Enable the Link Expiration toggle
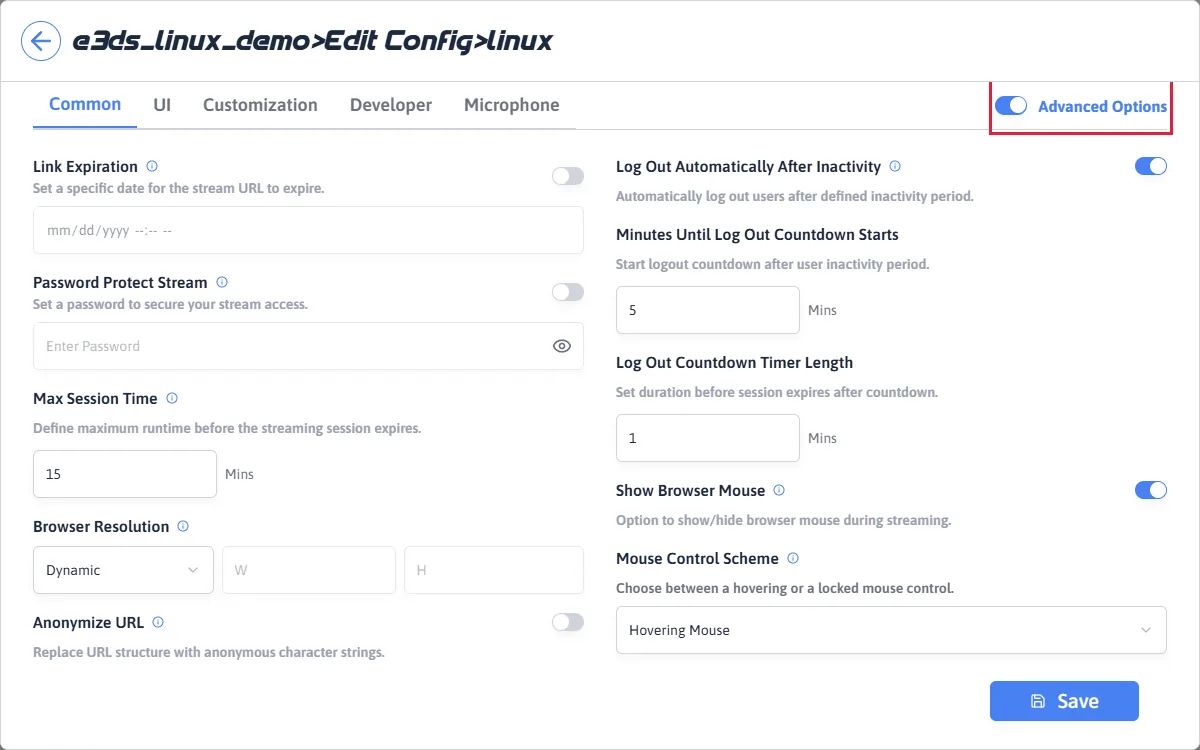1200x750 pixels. click(568, 176)
